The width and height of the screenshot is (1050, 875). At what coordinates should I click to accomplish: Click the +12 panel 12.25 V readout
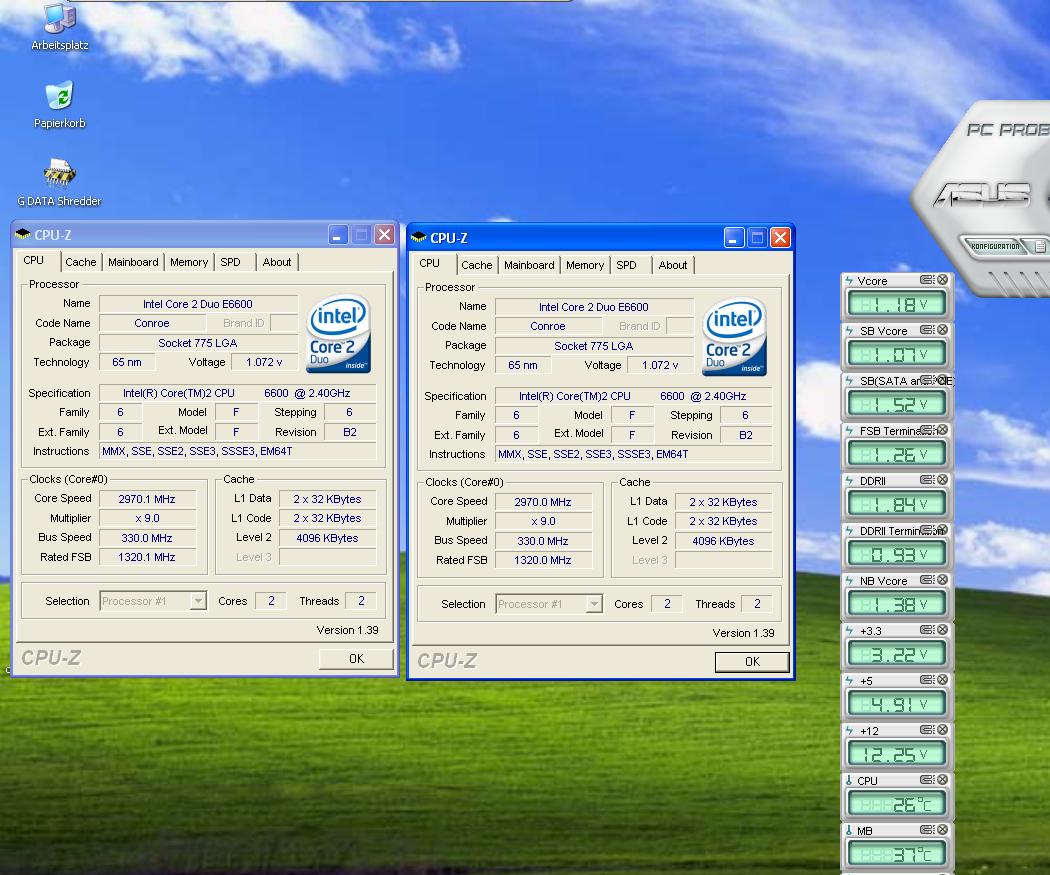[897, 754]
